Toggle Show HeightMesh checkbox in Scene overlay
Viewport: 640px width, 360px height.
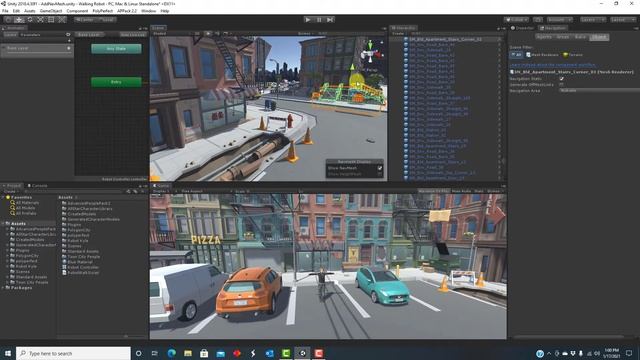pos(380,174)
